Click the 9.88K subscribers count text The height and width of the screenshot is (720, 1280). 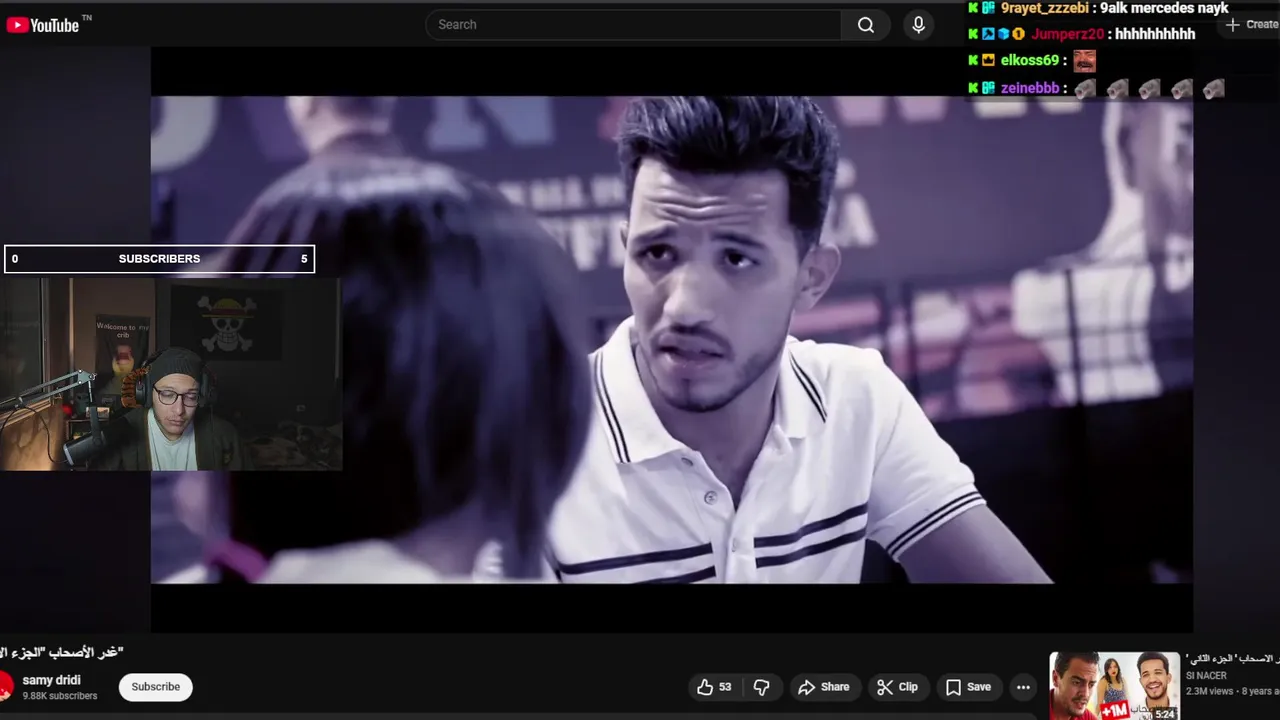point(60,696)
